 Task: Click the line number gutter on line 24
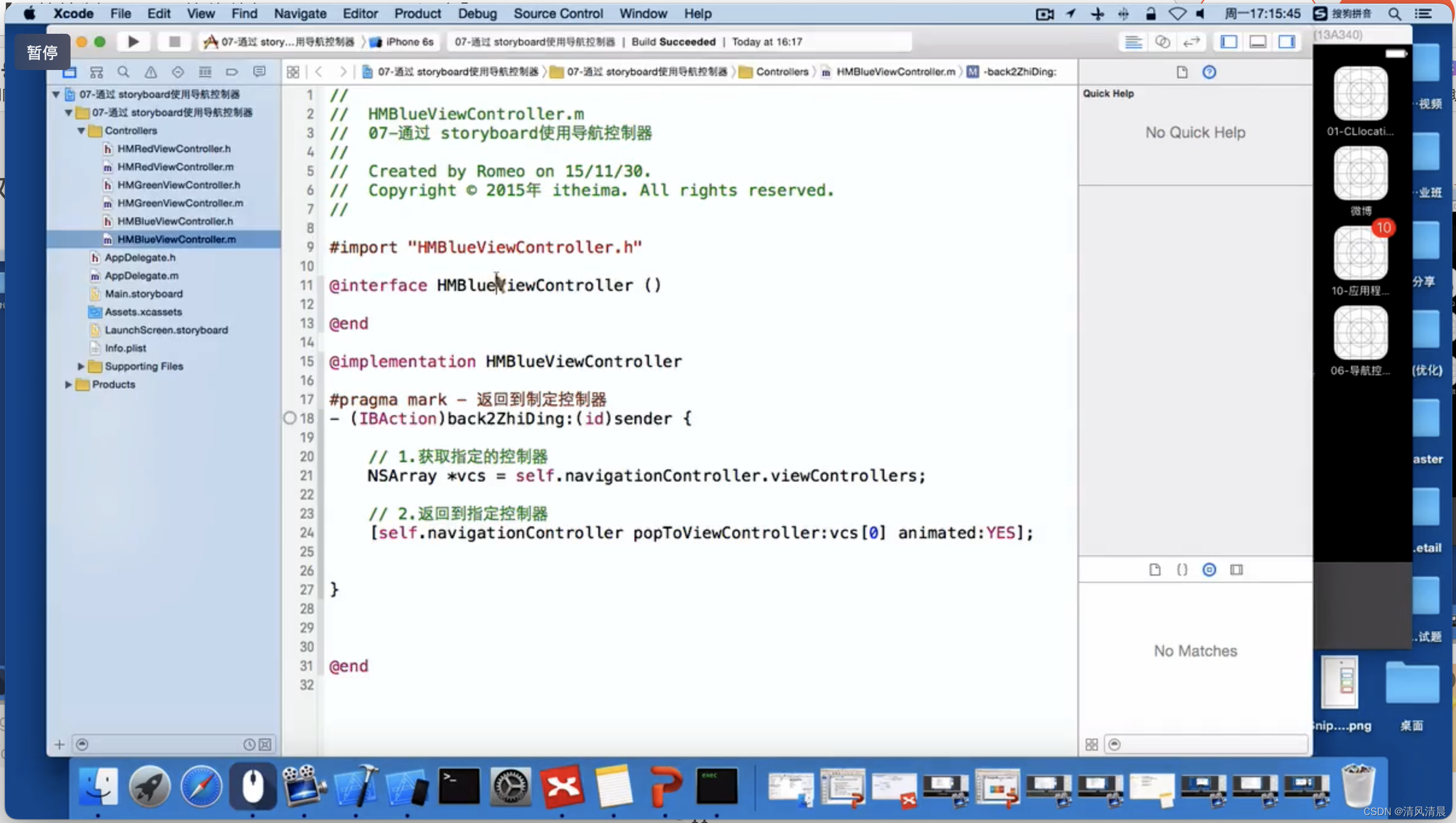(x=307, y=533)
